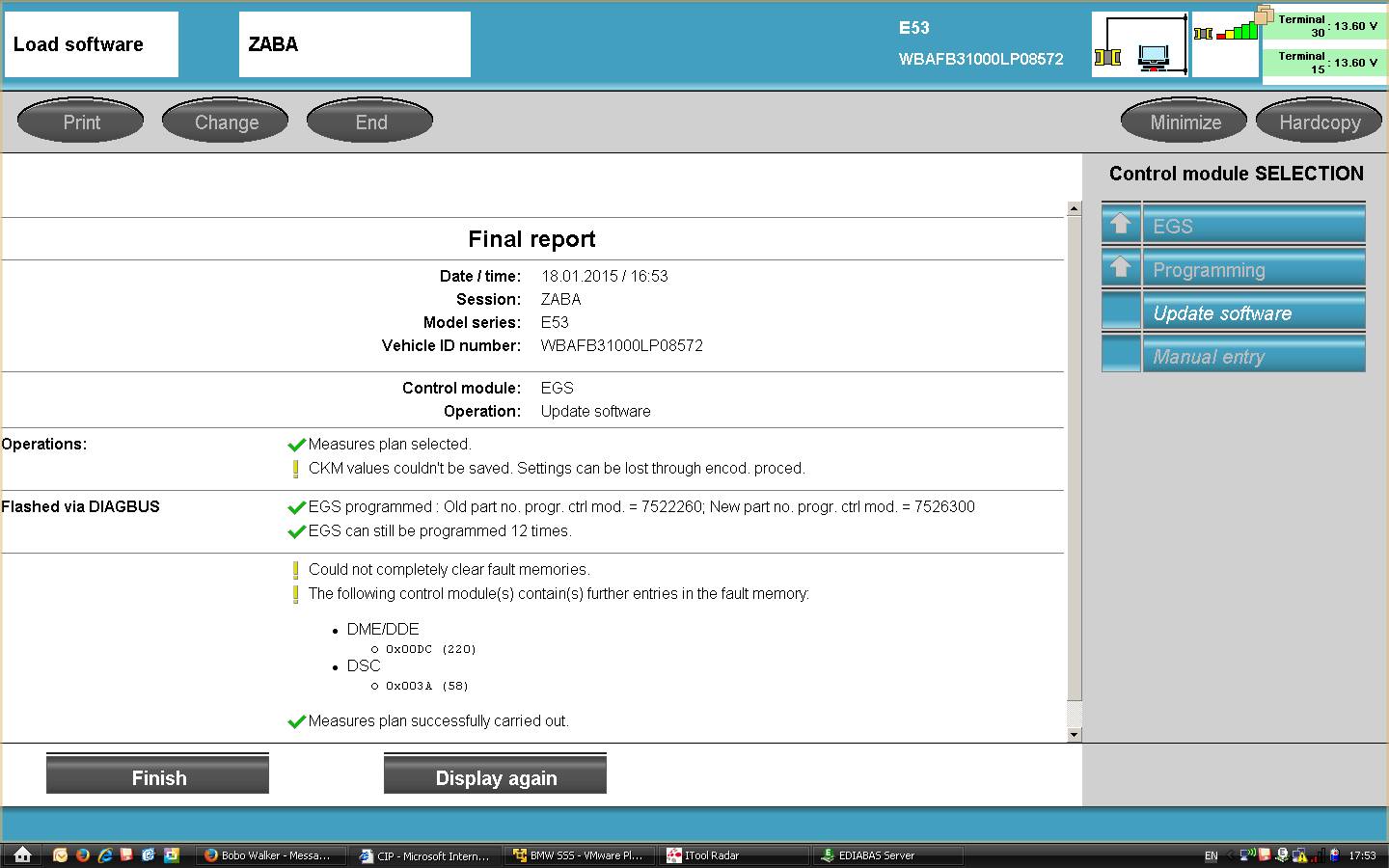Switch to BMW SSS VMware taskbar window

tap(578, 855)
